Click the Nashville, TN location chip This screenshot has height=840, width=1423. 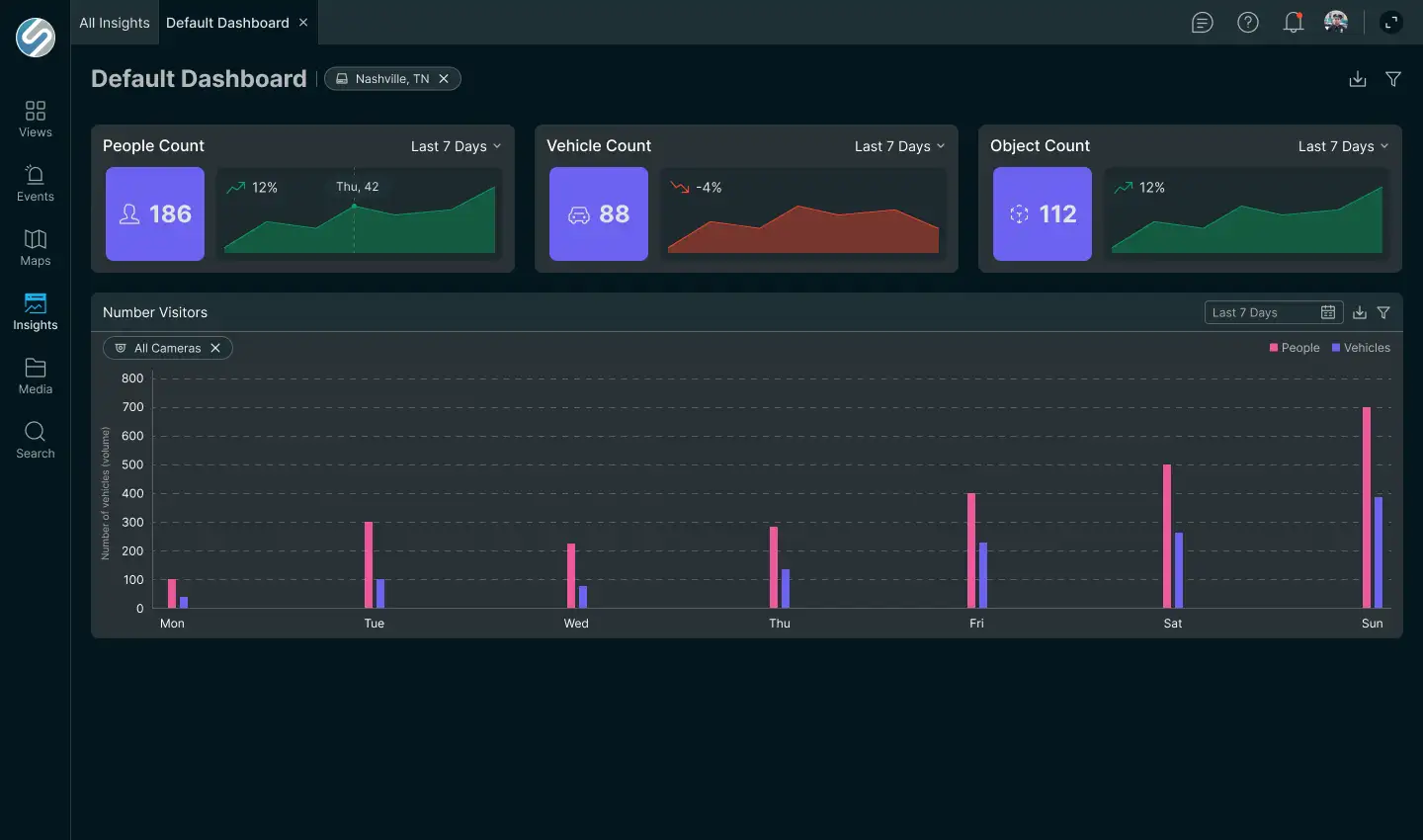coord(392,79)
